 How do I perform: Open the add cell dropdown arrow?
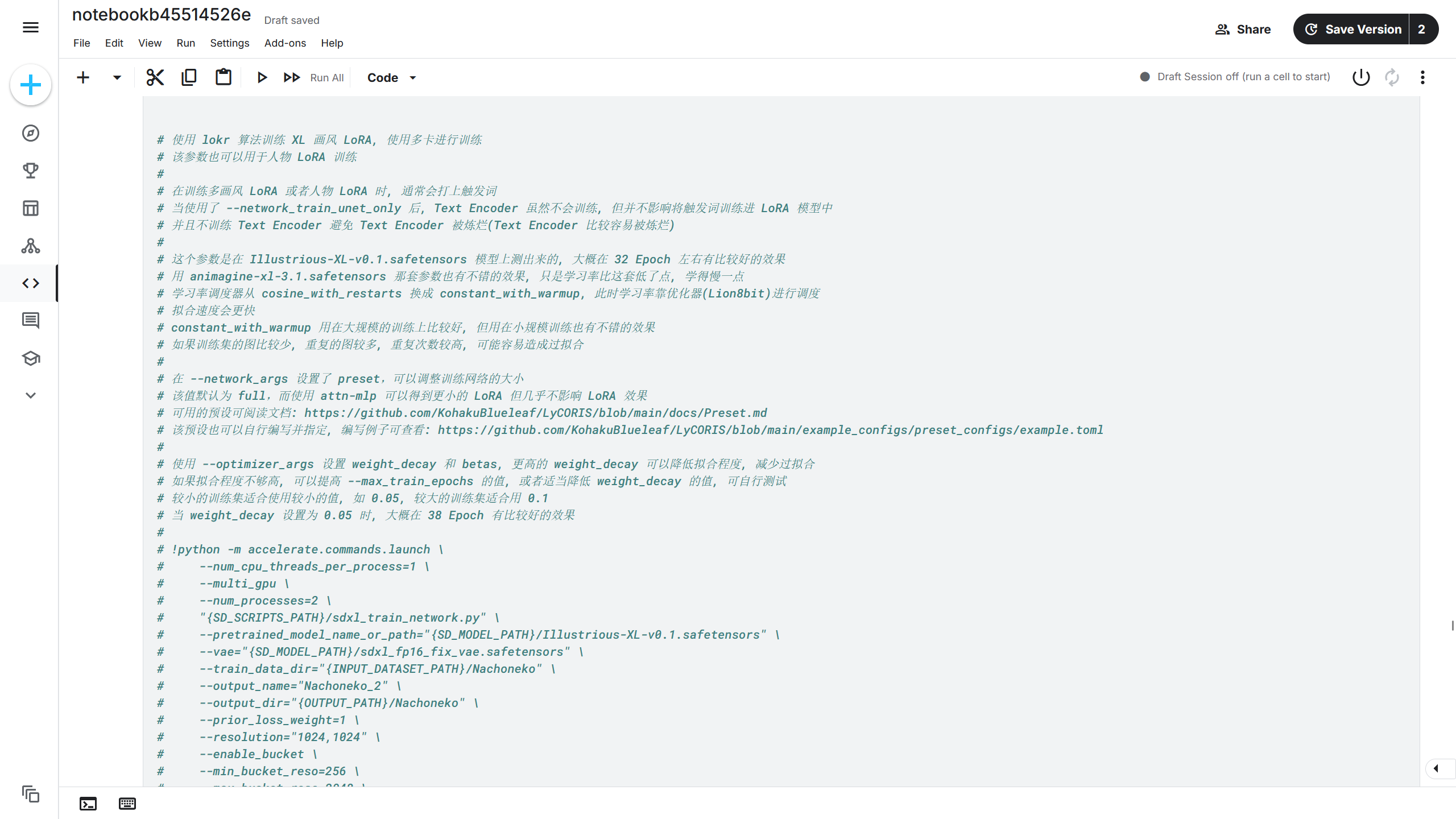[117, 77]
